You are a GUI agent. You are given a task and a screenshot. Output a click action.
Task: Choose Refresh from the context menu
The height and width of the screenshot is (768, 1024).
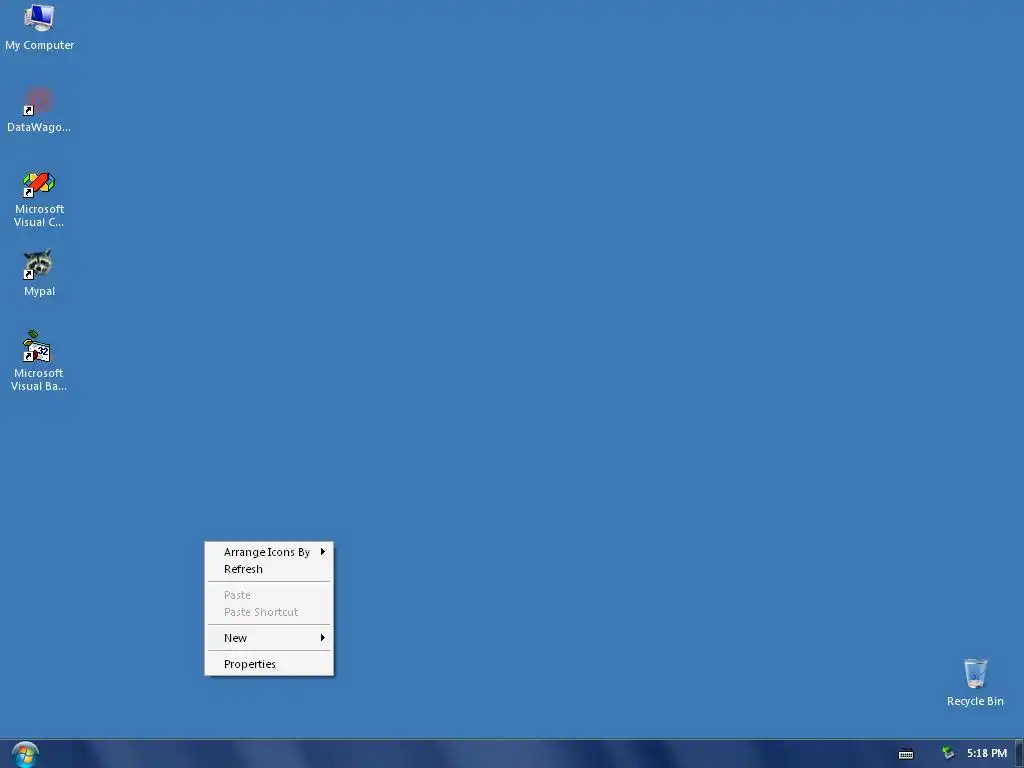click(x=269, y=569)
